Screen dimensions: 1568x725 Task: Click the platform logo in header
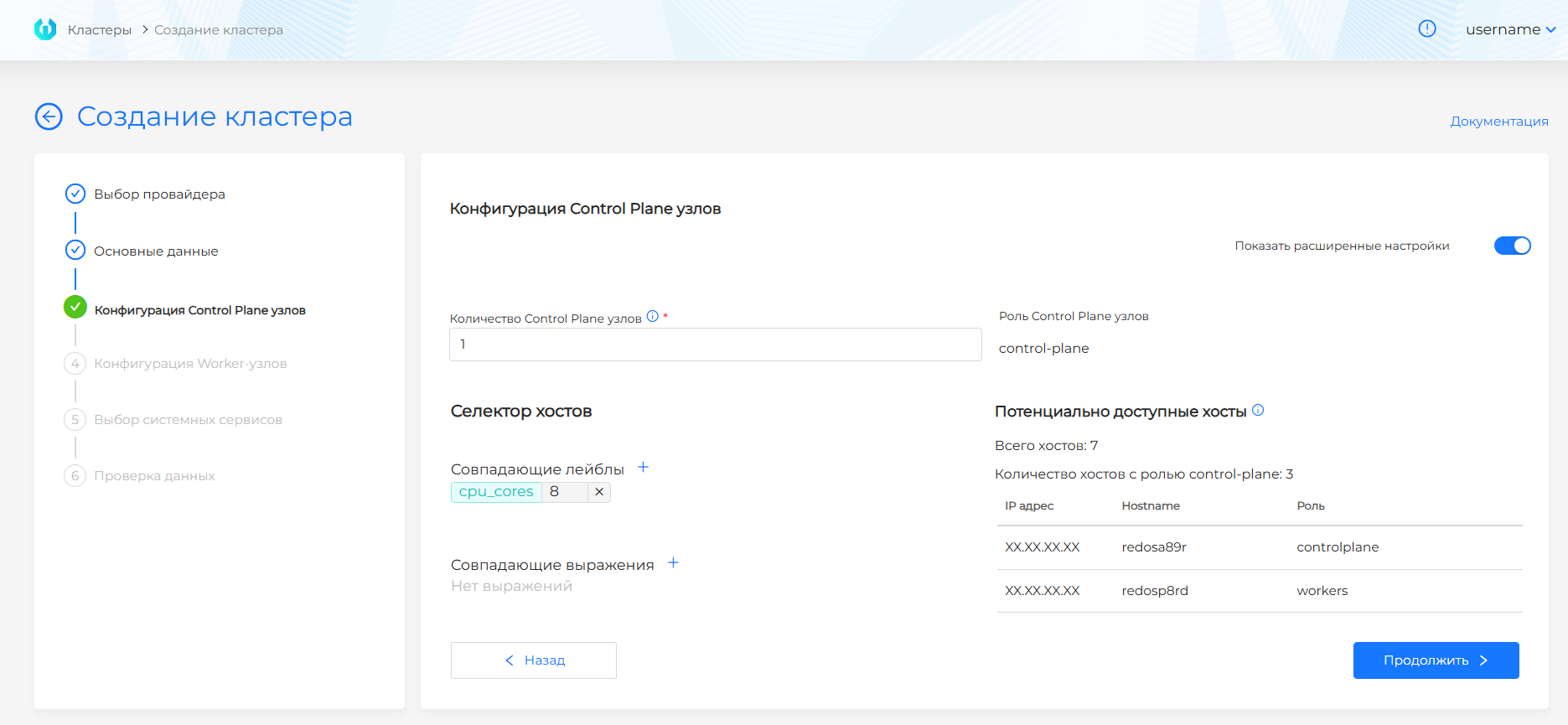45,29
